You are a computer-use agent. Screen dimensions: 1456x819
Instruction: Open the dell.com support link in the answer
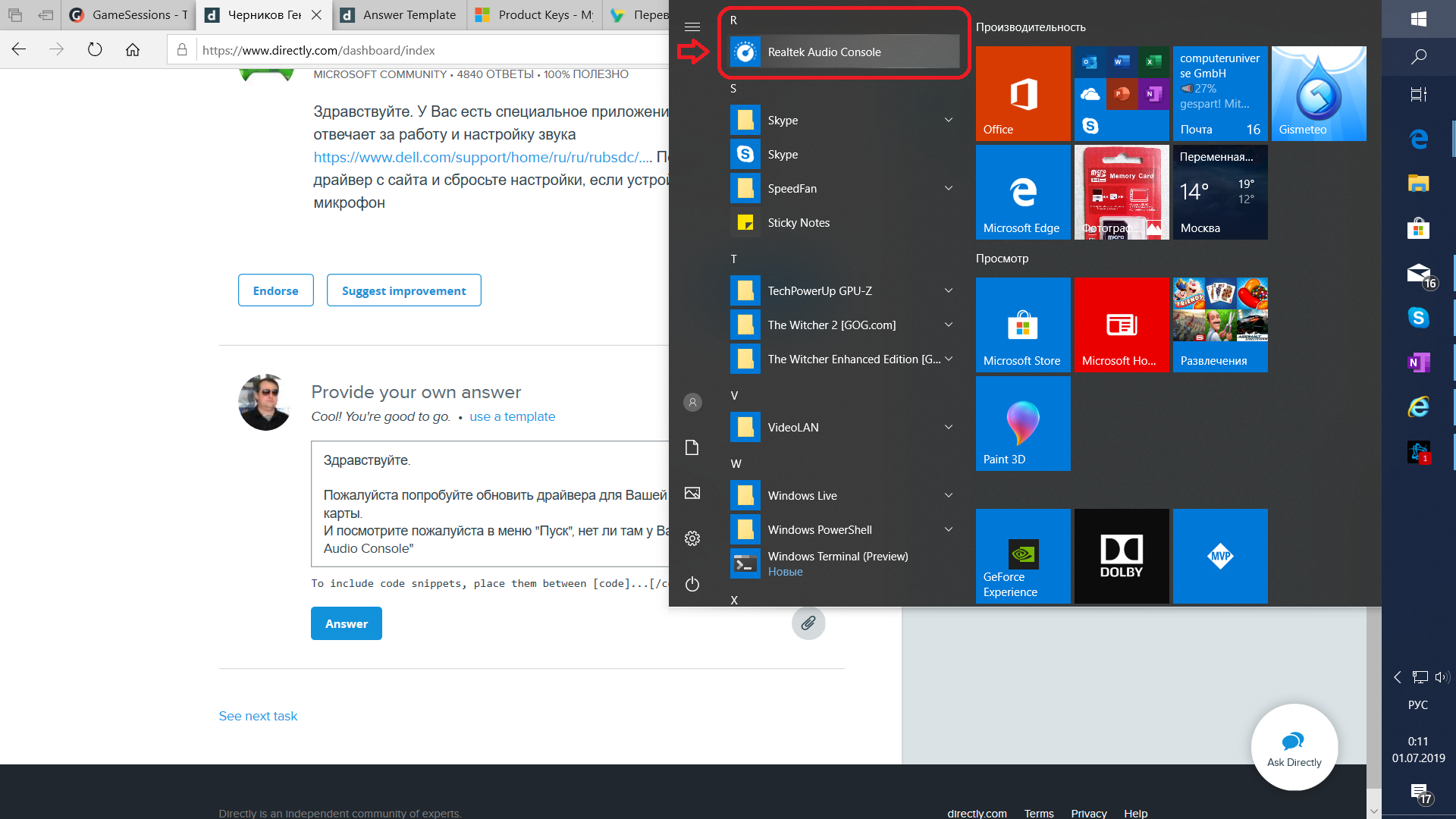pos(483,157)
